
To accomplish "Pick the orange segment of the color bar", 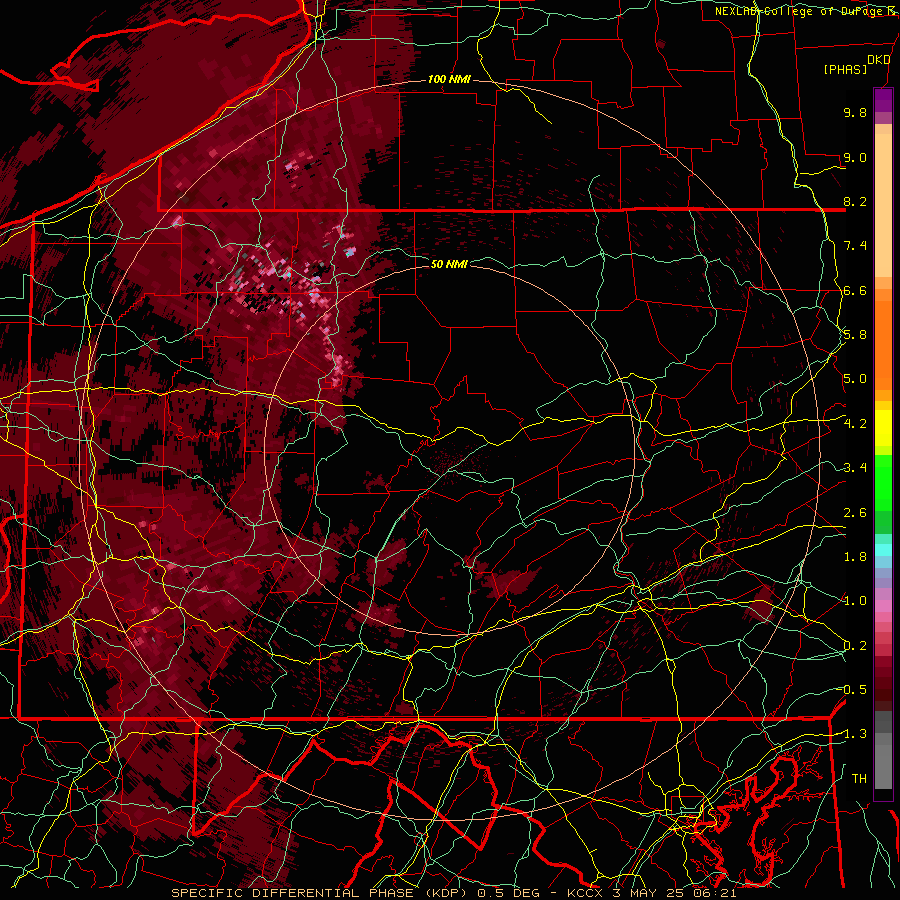I will point(883,344).
